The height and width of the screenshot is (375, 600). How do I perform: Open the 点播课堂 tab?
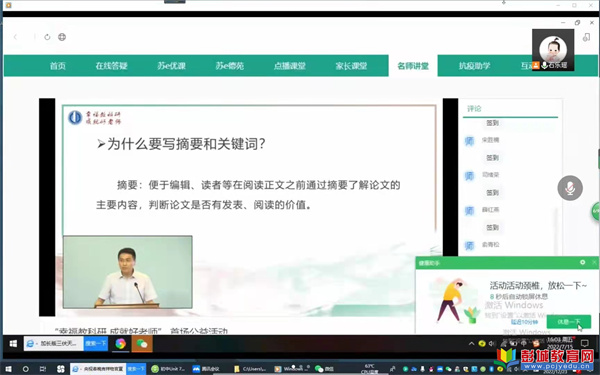click(x=290, y=66)
